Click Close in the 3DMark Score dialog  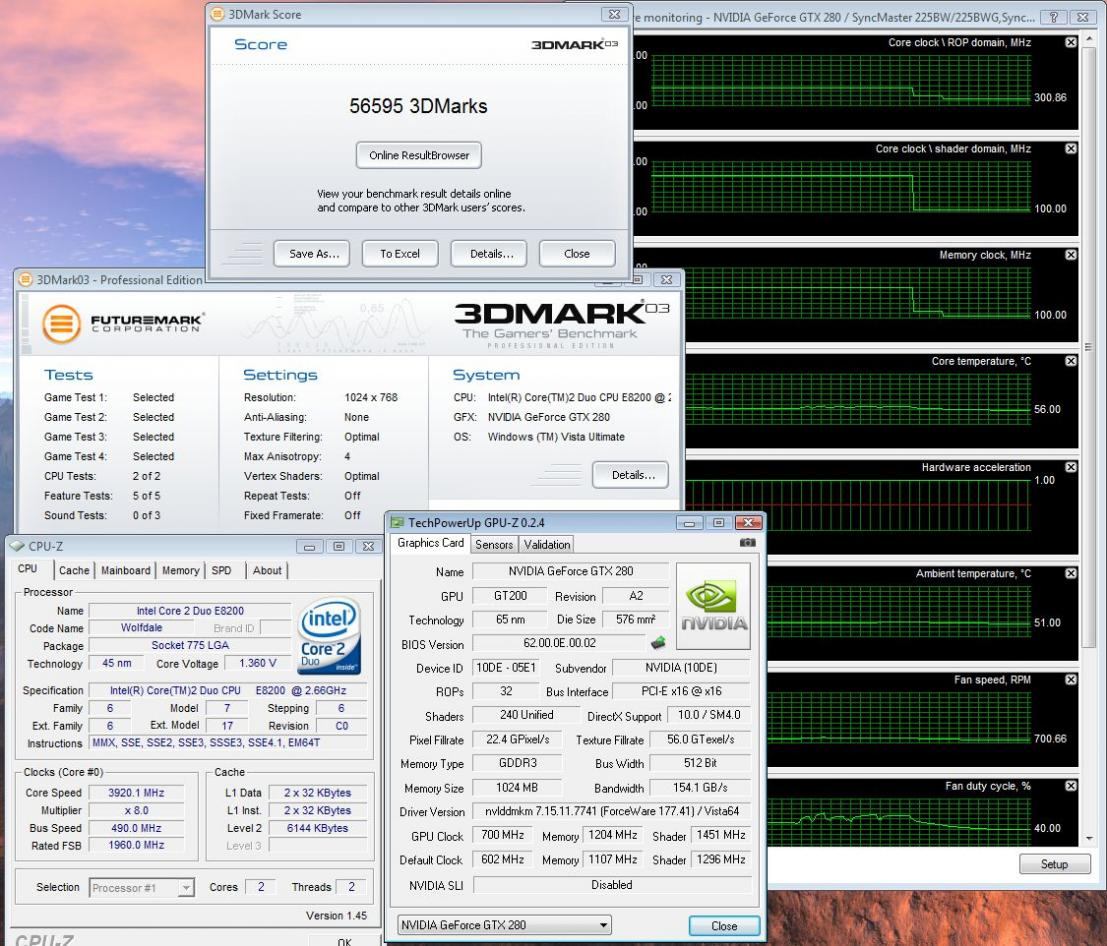coord(577,253)
